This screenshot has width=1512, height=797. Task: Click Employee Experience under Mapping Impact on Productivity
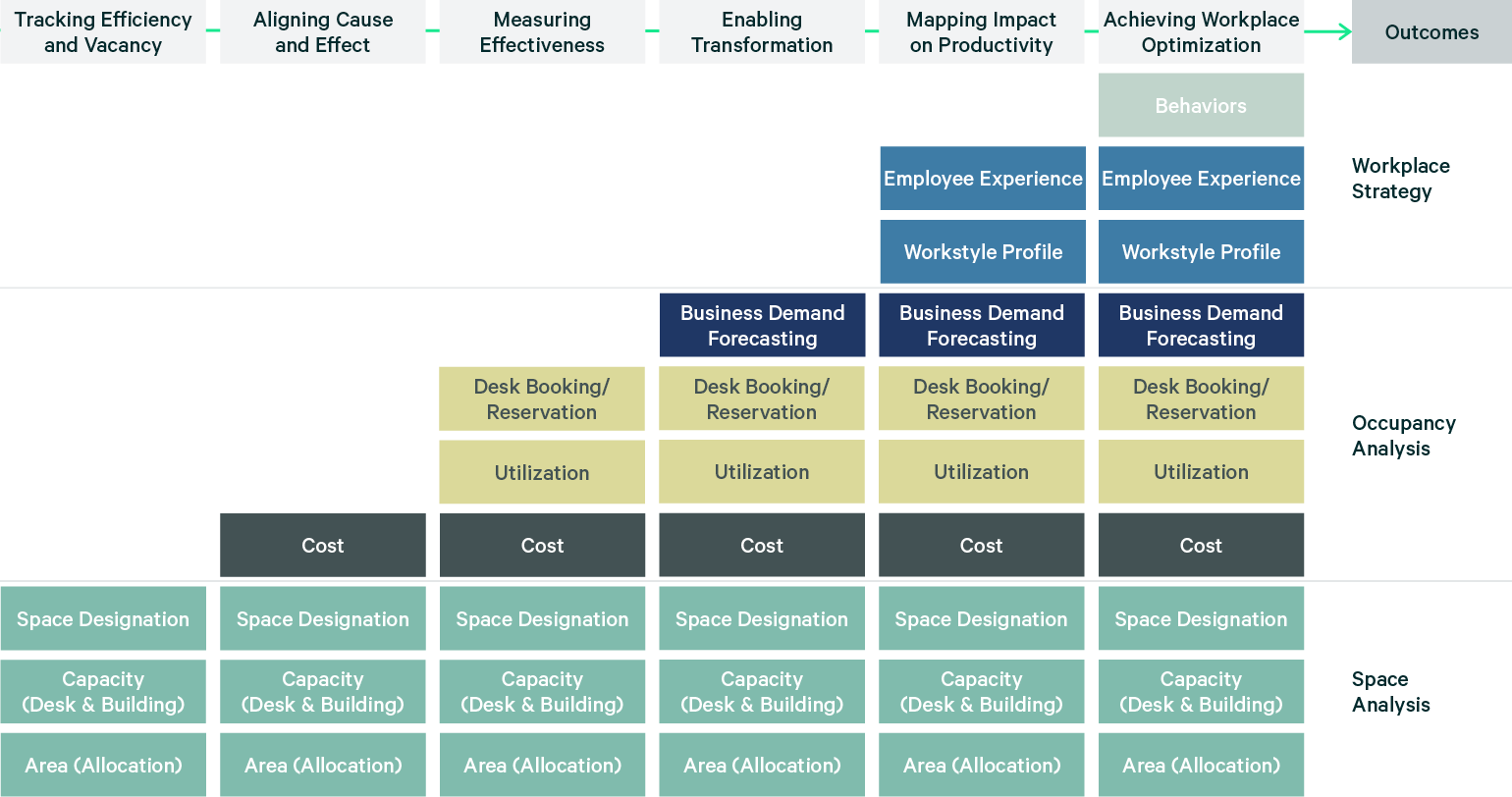click(983, 179)
